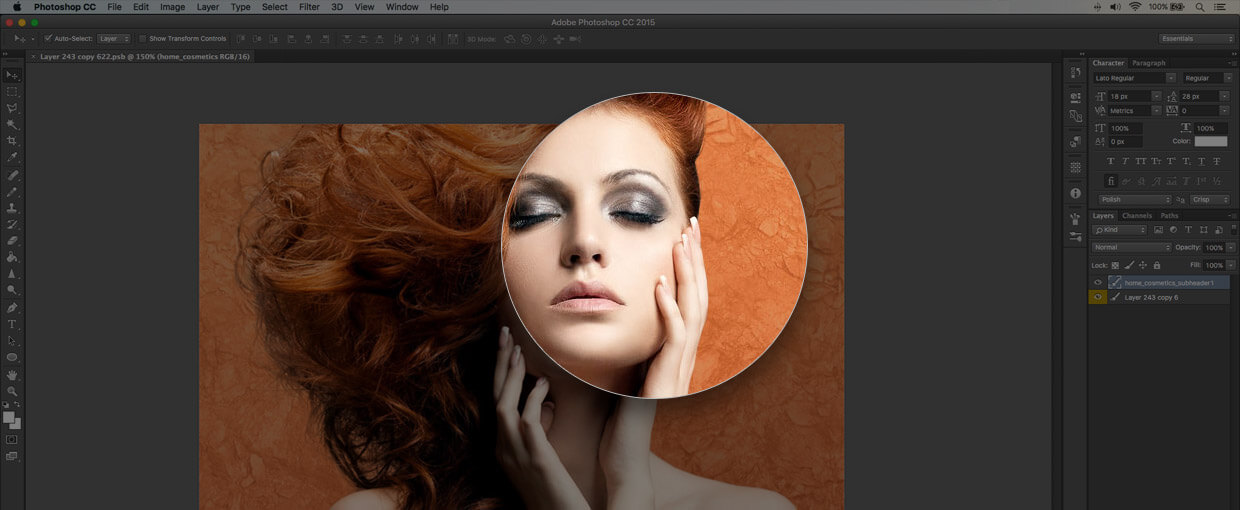Select the Lasso tool
1240x510 pixels.
(x=12, y=108)
